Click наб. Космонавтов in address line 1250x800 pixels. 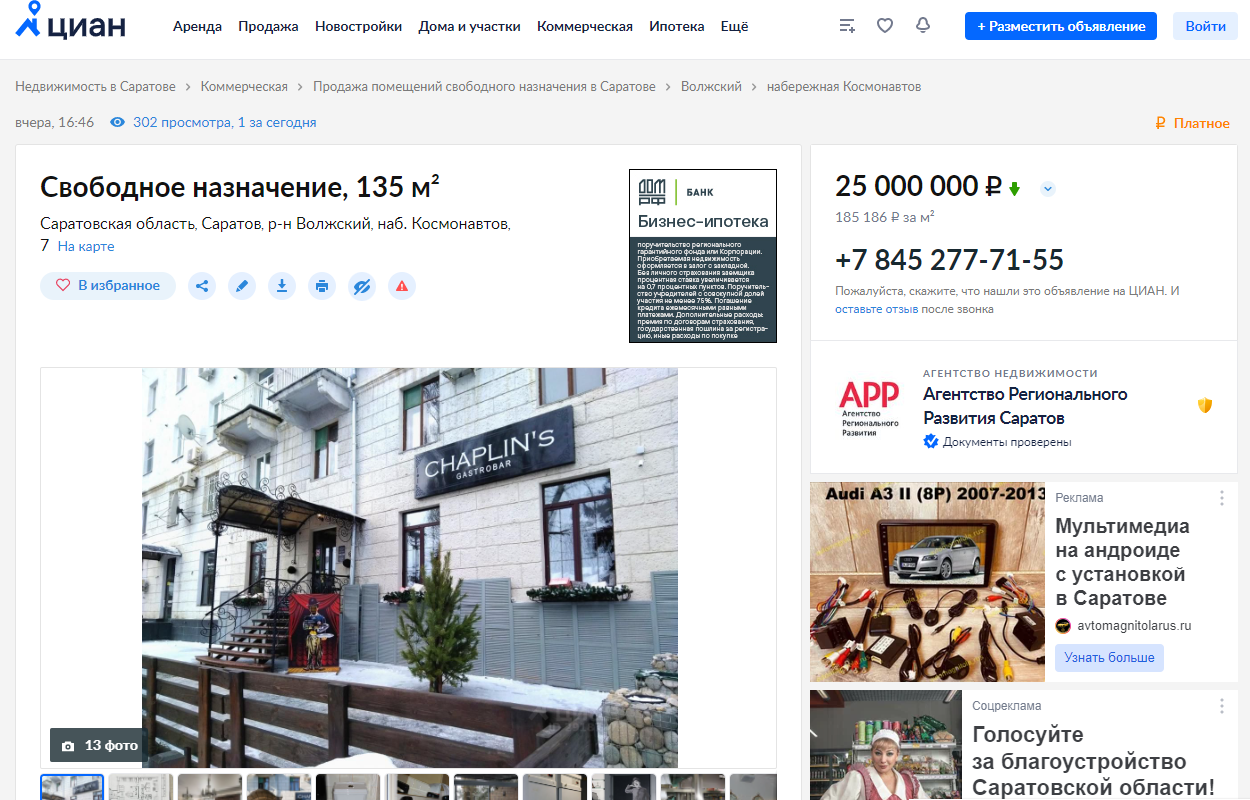[x=443, y=224]
